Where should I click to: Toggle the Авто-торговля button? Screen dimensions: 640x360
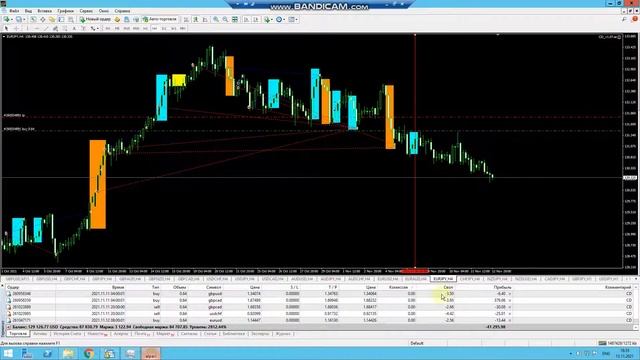(159, 19)
